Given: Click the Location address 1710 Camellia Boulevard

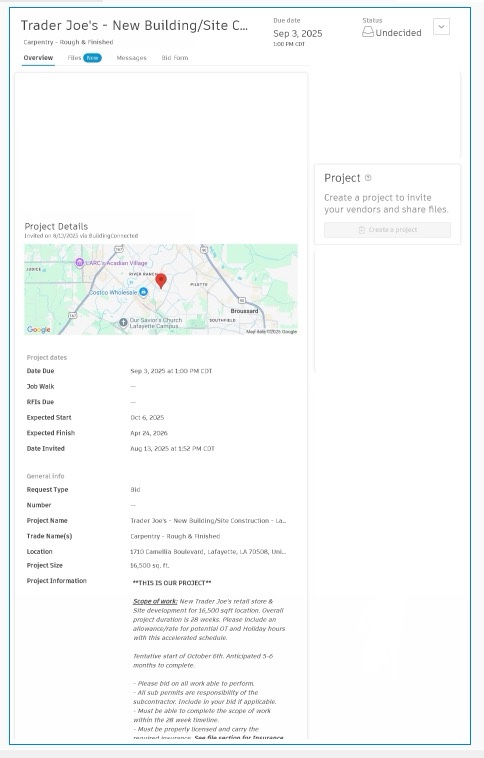Looking at the screenshot, I should tap(208, 551).
